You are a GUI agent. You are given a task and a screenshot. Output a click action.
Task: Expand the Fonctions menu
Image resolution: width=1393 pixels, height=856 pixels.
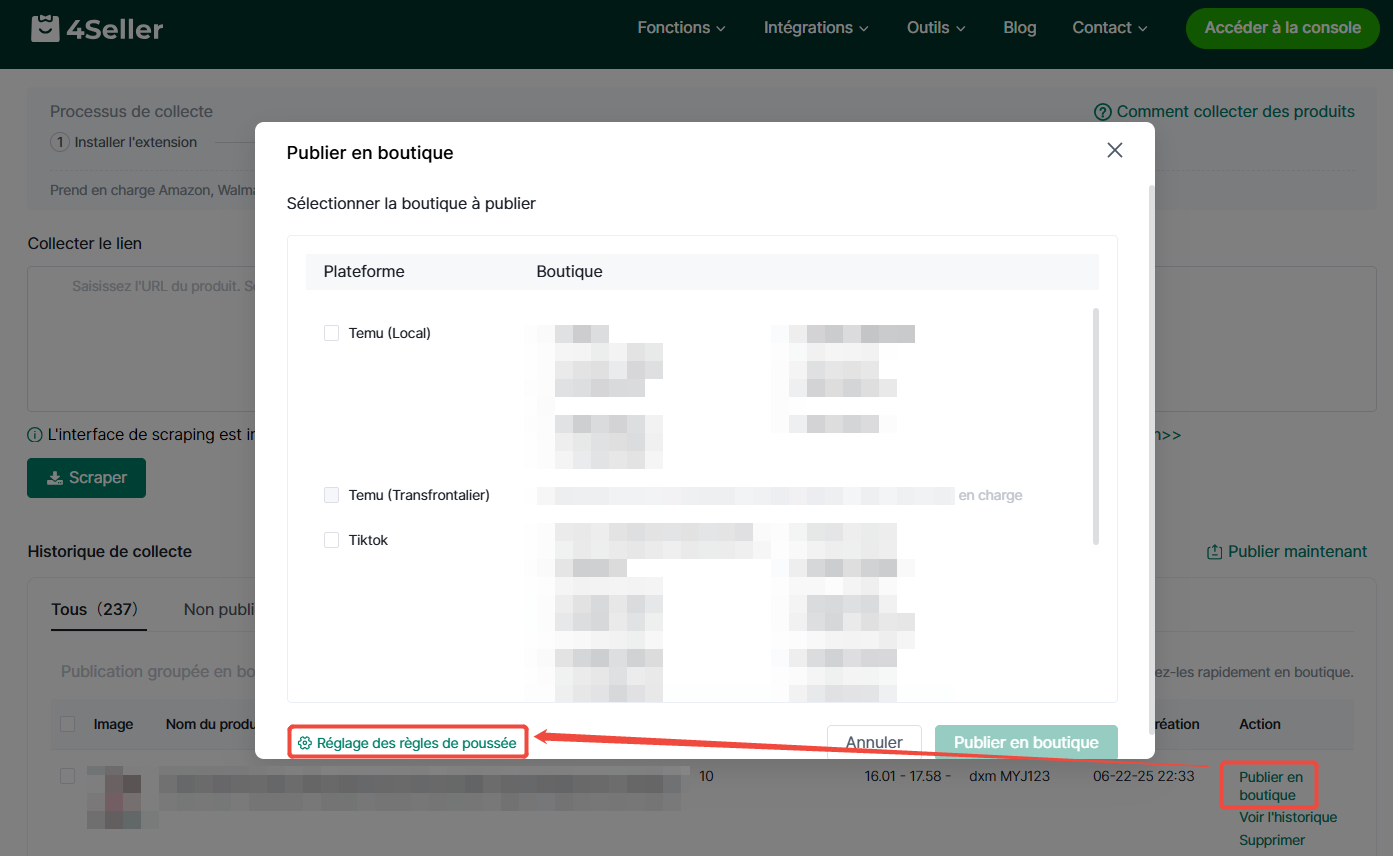682,28
